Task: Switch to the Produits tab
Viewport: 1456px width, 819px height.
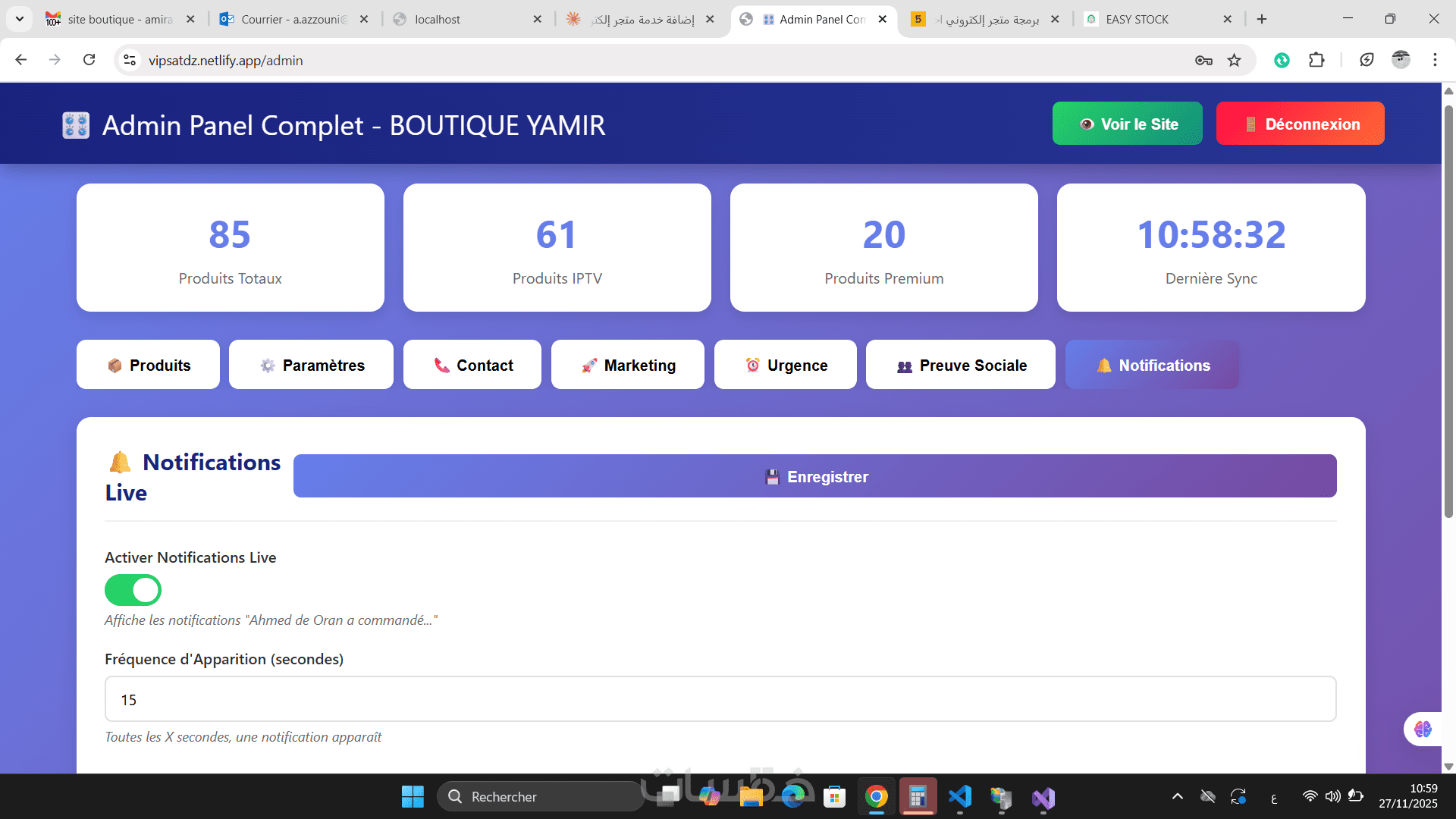Action: coord(149,365)
